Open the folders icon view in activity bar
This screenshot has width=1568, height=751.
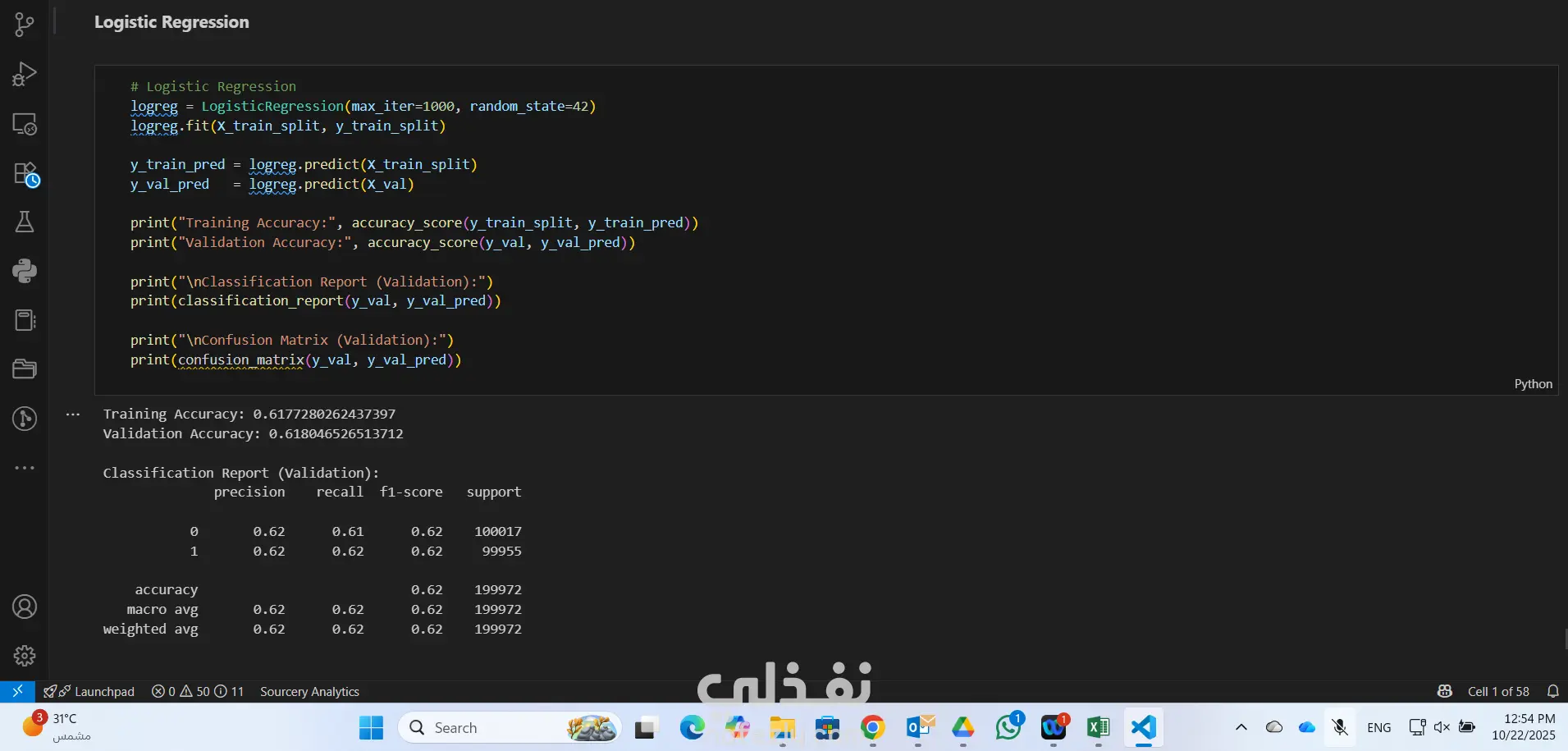pos(25,369)
